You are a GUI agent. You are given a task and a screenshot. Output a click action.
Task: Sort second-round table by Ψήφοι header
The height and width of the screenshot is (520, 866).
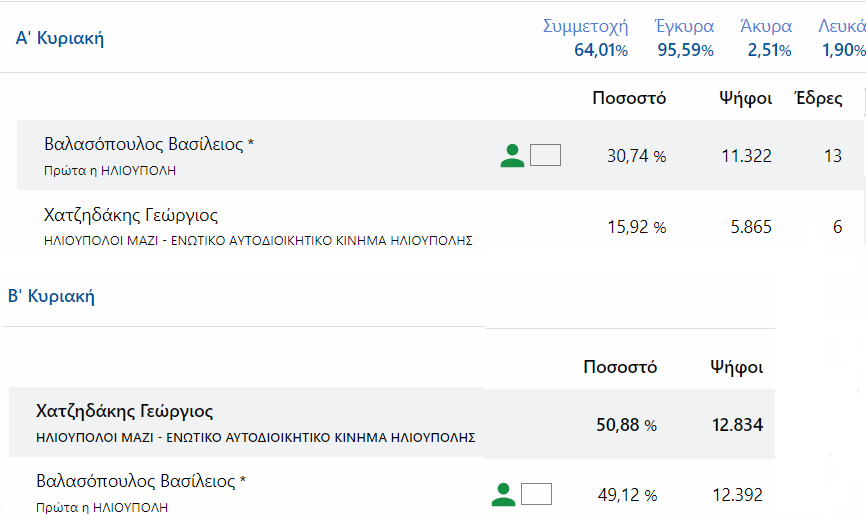pyautogui.click(x=737, y=367)
